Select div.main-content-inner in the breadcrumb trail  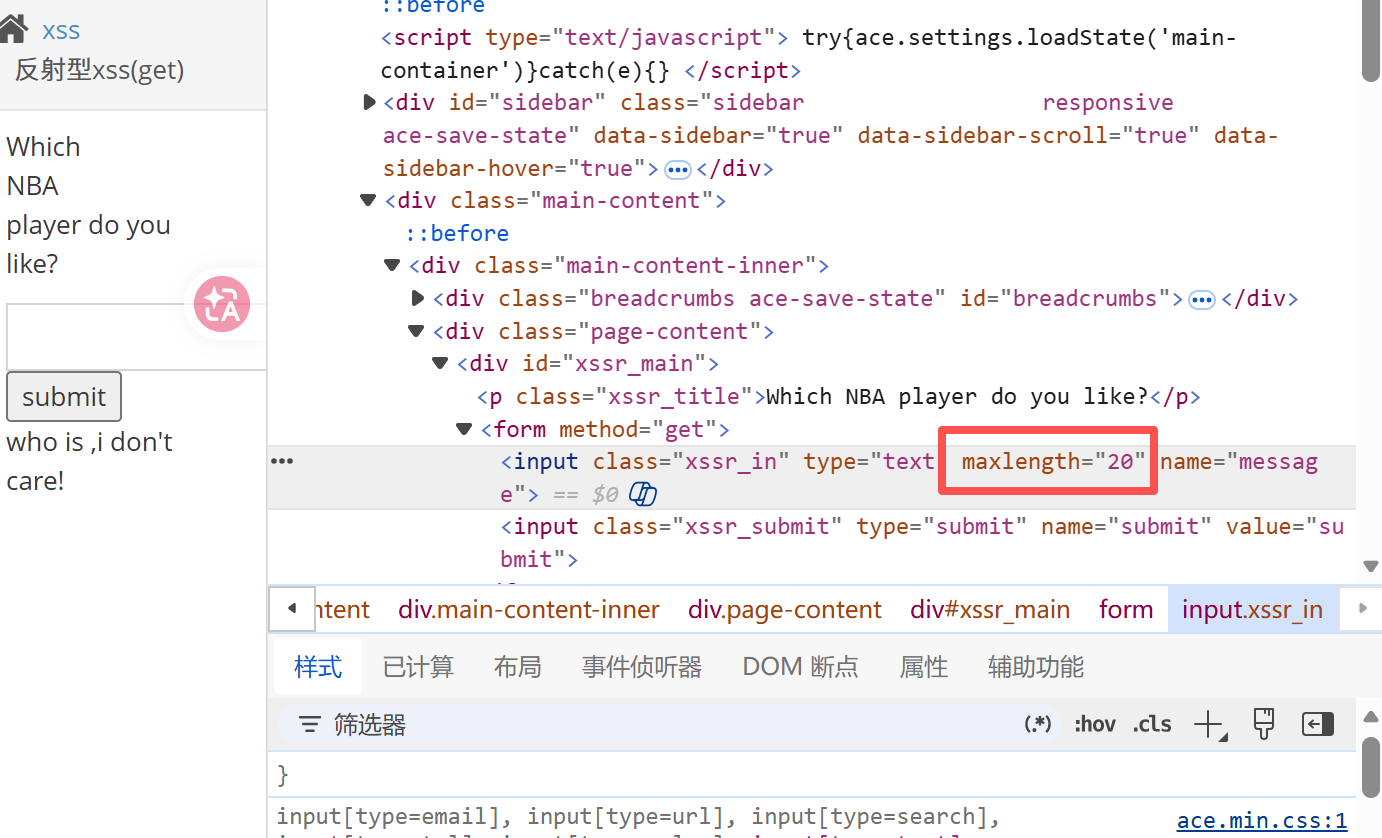coord(529,609)
